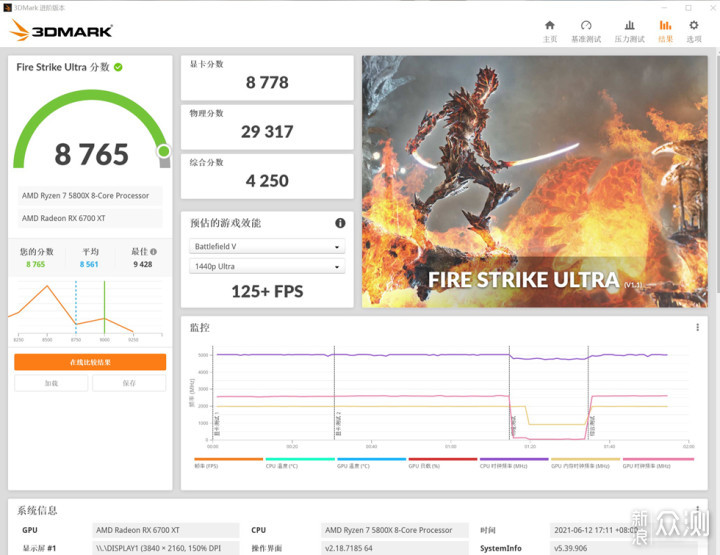Click the 125+ FPS estimate
This screenshot has height=555, width=720.
267,292
